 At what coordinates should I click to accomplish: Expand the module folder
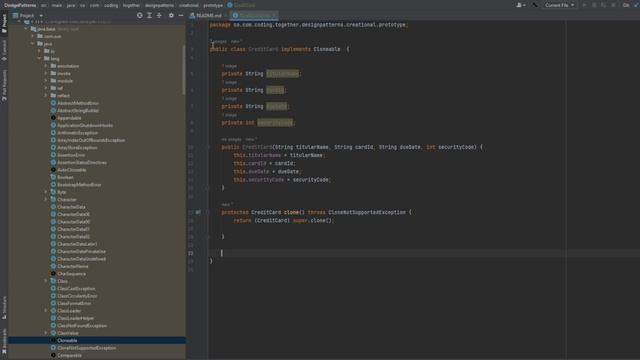46,81
